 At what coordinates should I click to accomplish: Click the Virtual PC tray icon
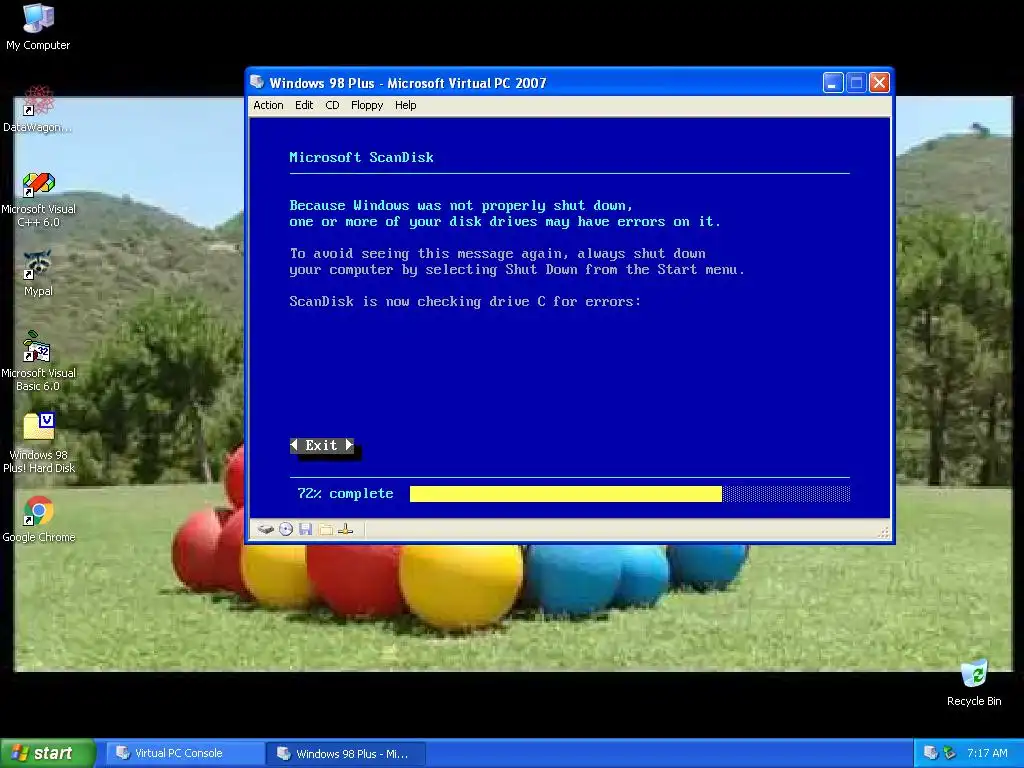pos(931,753)
